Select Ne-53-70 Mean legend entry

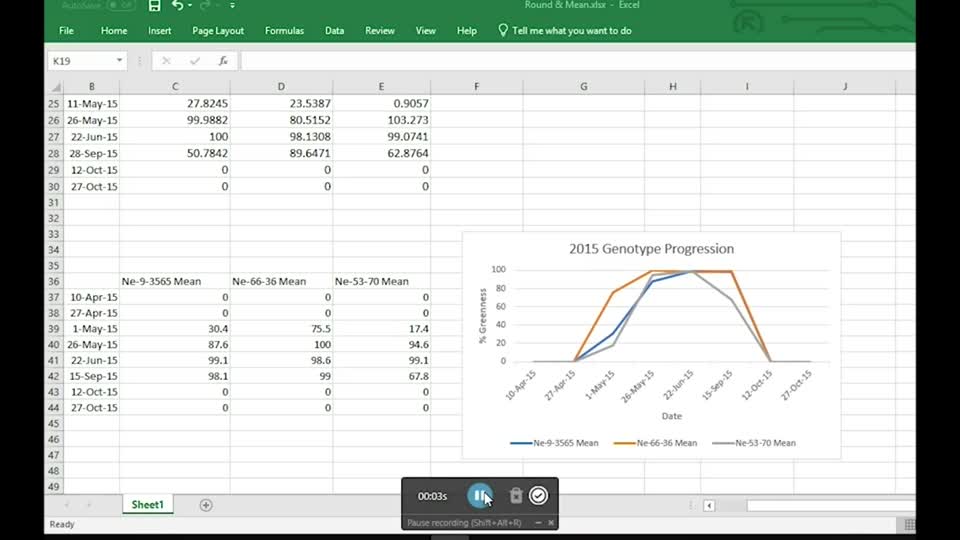[754, 443]
